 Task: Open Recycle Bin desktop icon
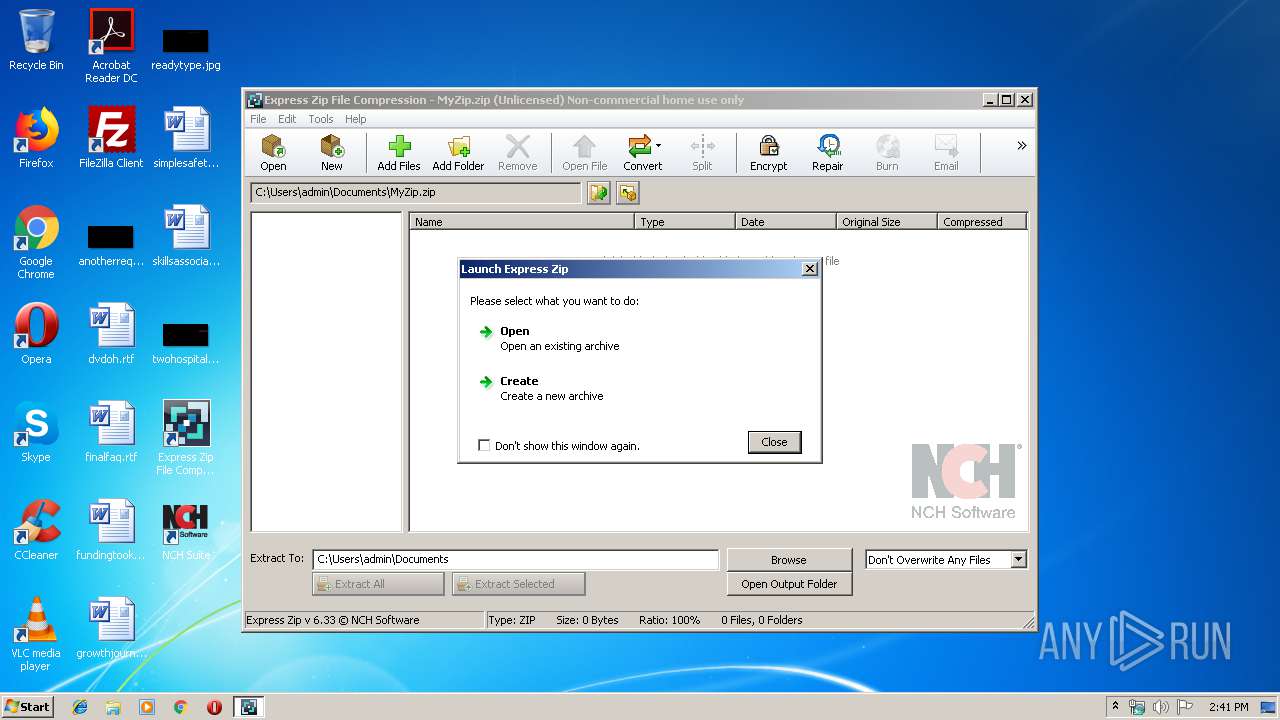coord(36,40)
